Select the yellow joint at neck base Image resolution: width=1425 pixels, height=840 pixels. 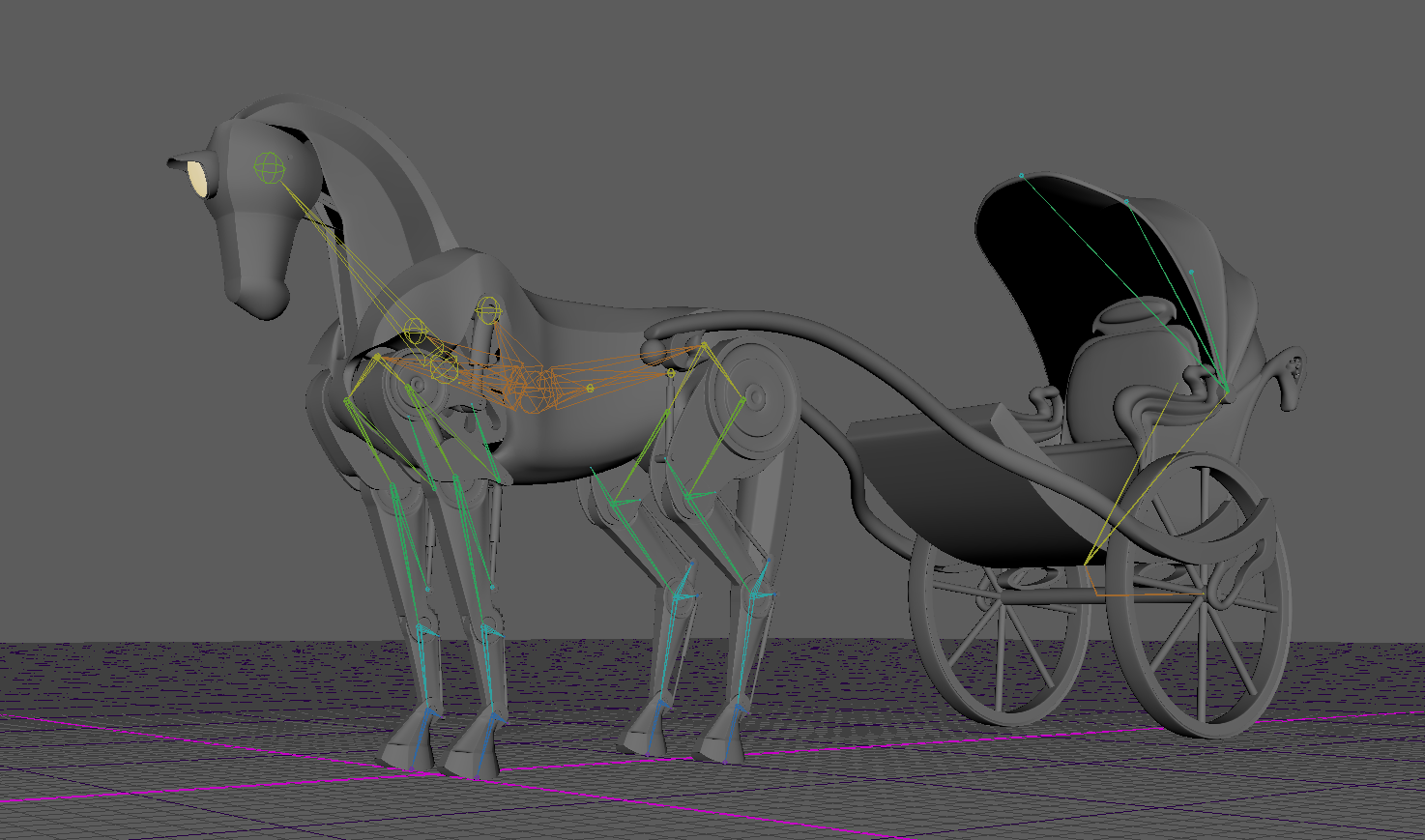(415, 331)
